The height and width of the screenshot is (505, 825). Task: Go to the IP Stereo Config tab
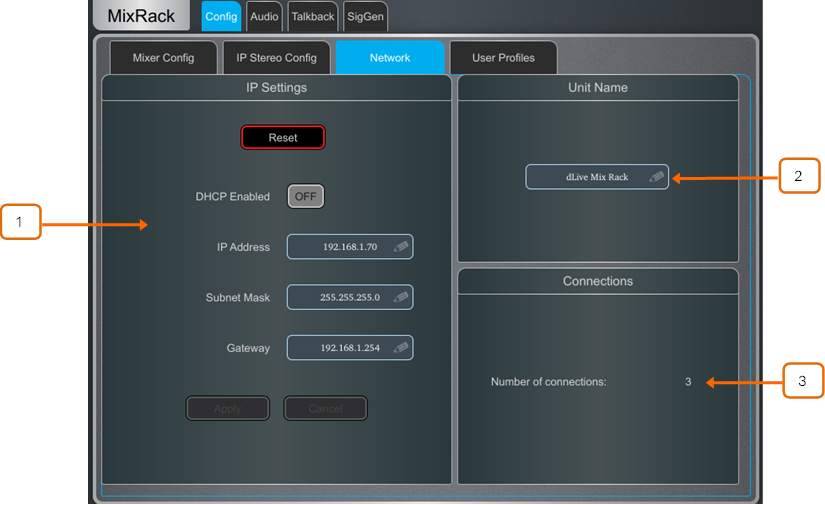[x=275, y=58]
